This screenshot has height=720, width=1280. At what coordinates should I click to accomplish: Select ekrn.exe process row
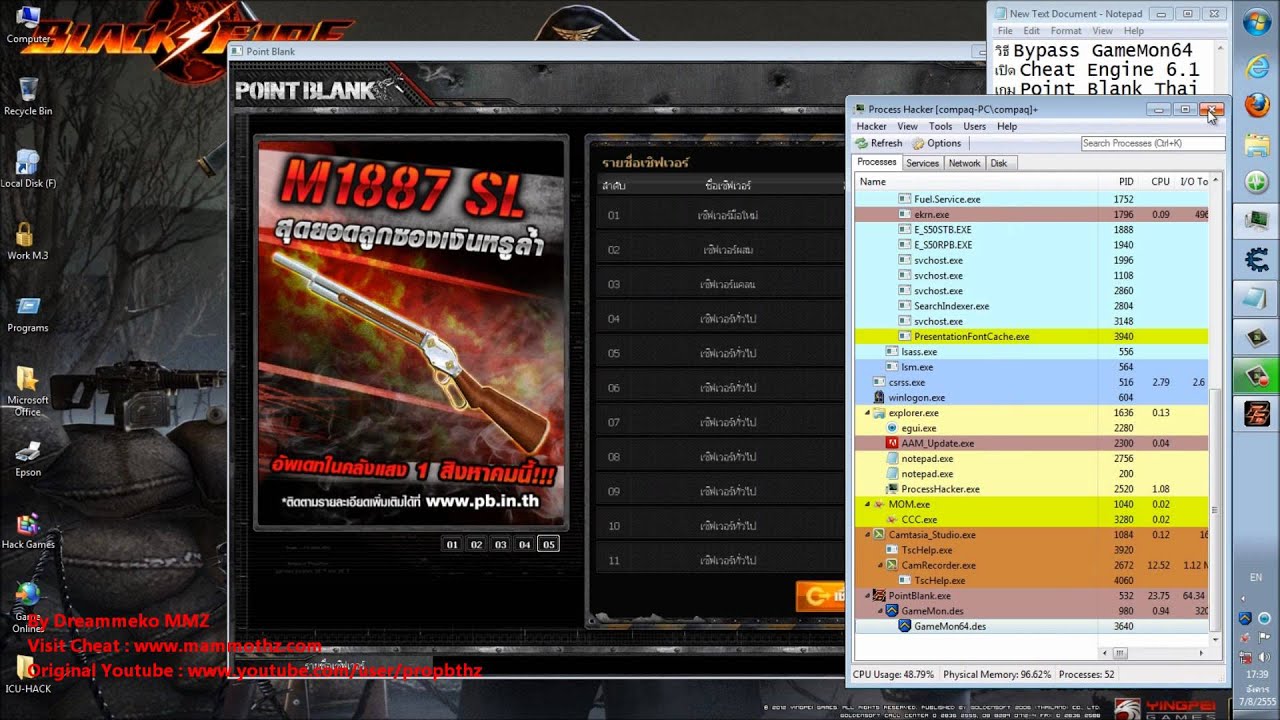pyautogui.click(x=1032, y=215)
